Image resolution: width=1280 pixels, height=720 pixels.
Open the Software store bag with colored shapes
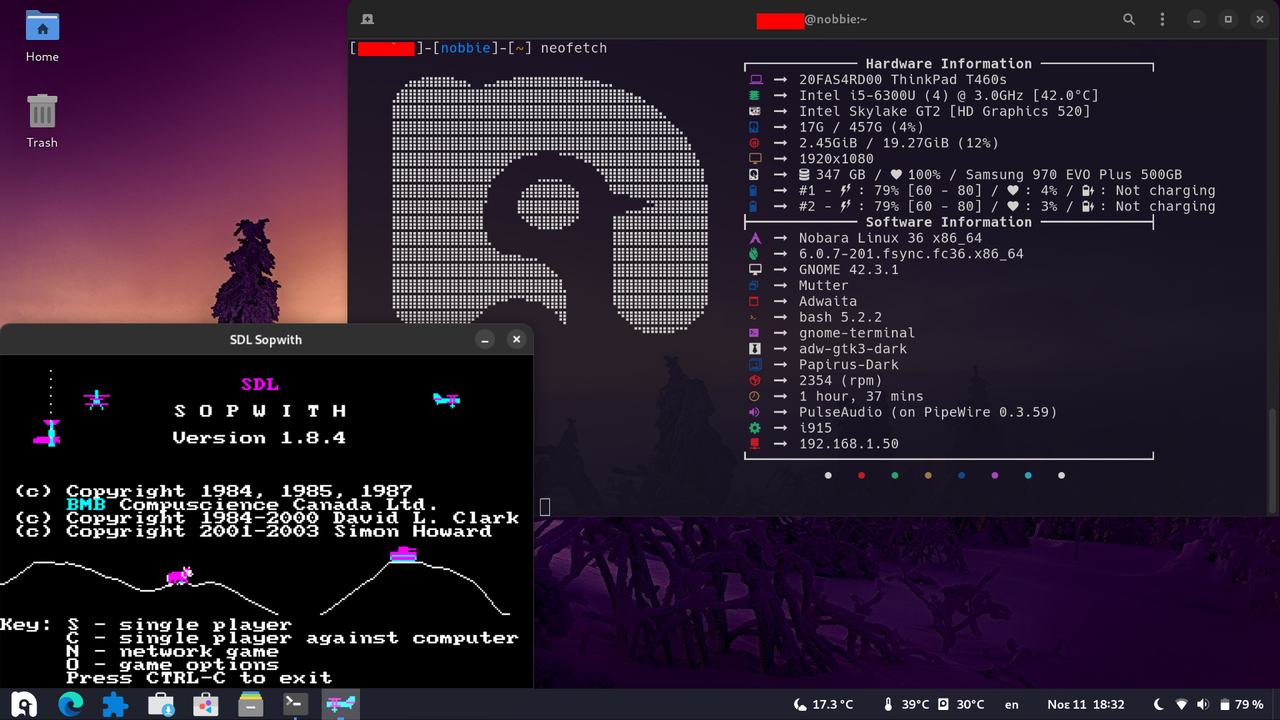pos(206,705)
